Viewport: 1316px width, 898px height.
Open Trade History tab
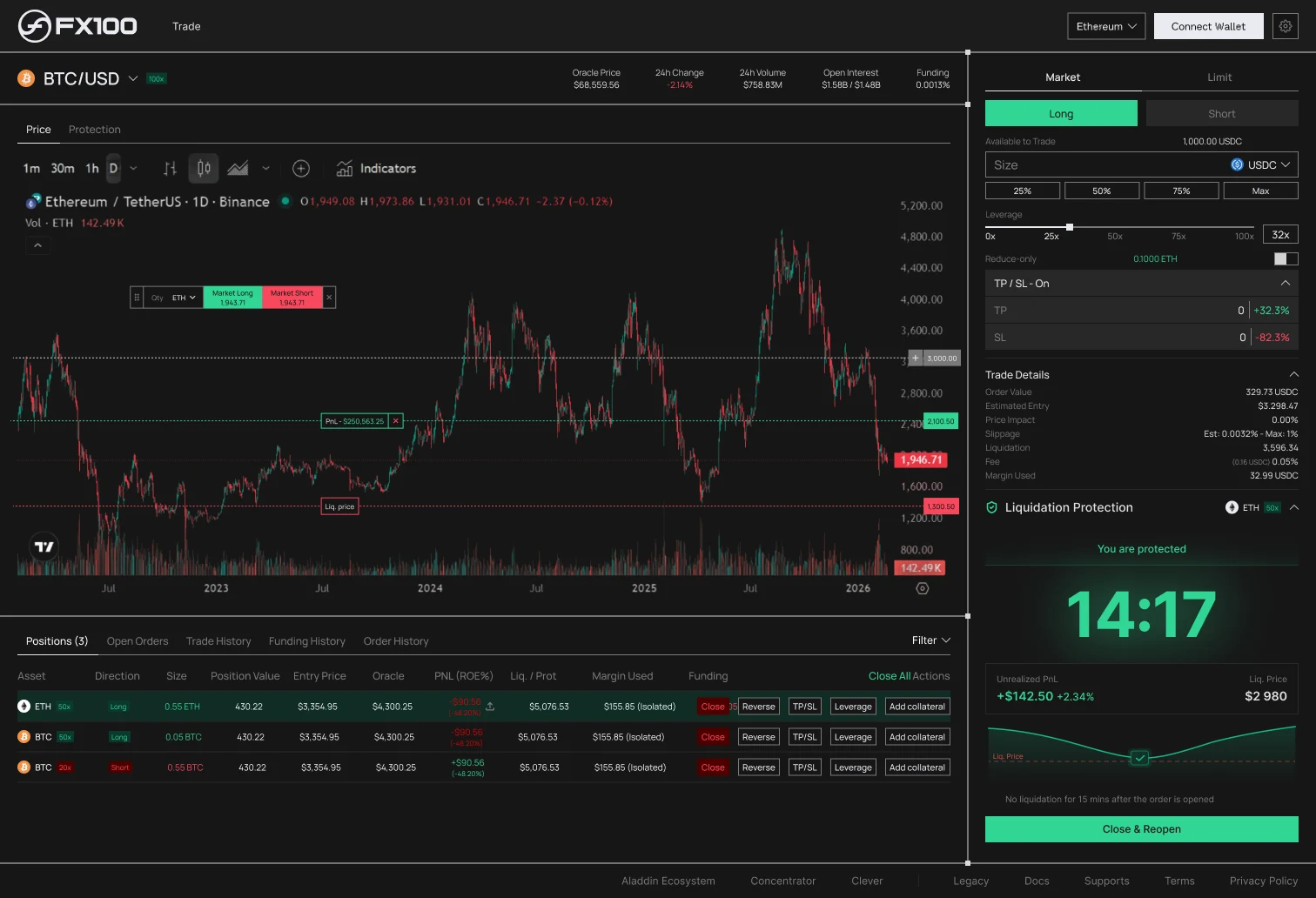(x=218, y=641)
